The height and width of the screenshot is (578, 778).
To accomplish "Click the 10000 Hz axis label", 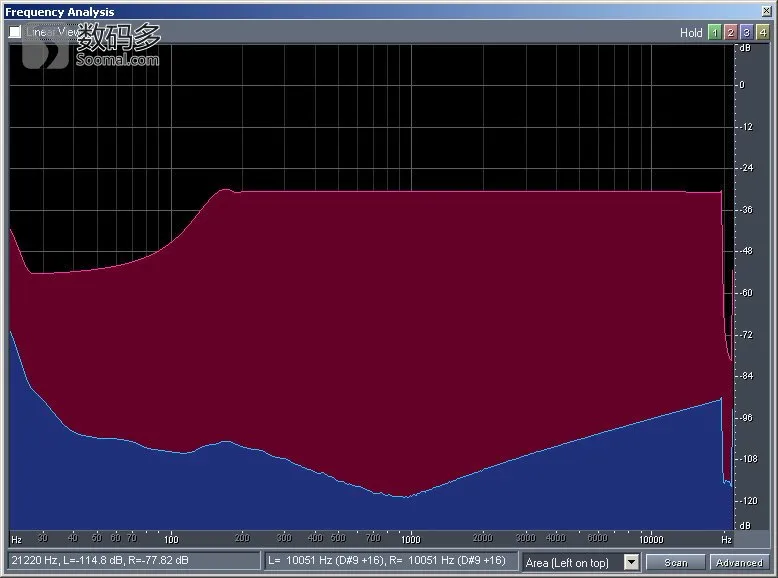I will click(x=650, y=539).
